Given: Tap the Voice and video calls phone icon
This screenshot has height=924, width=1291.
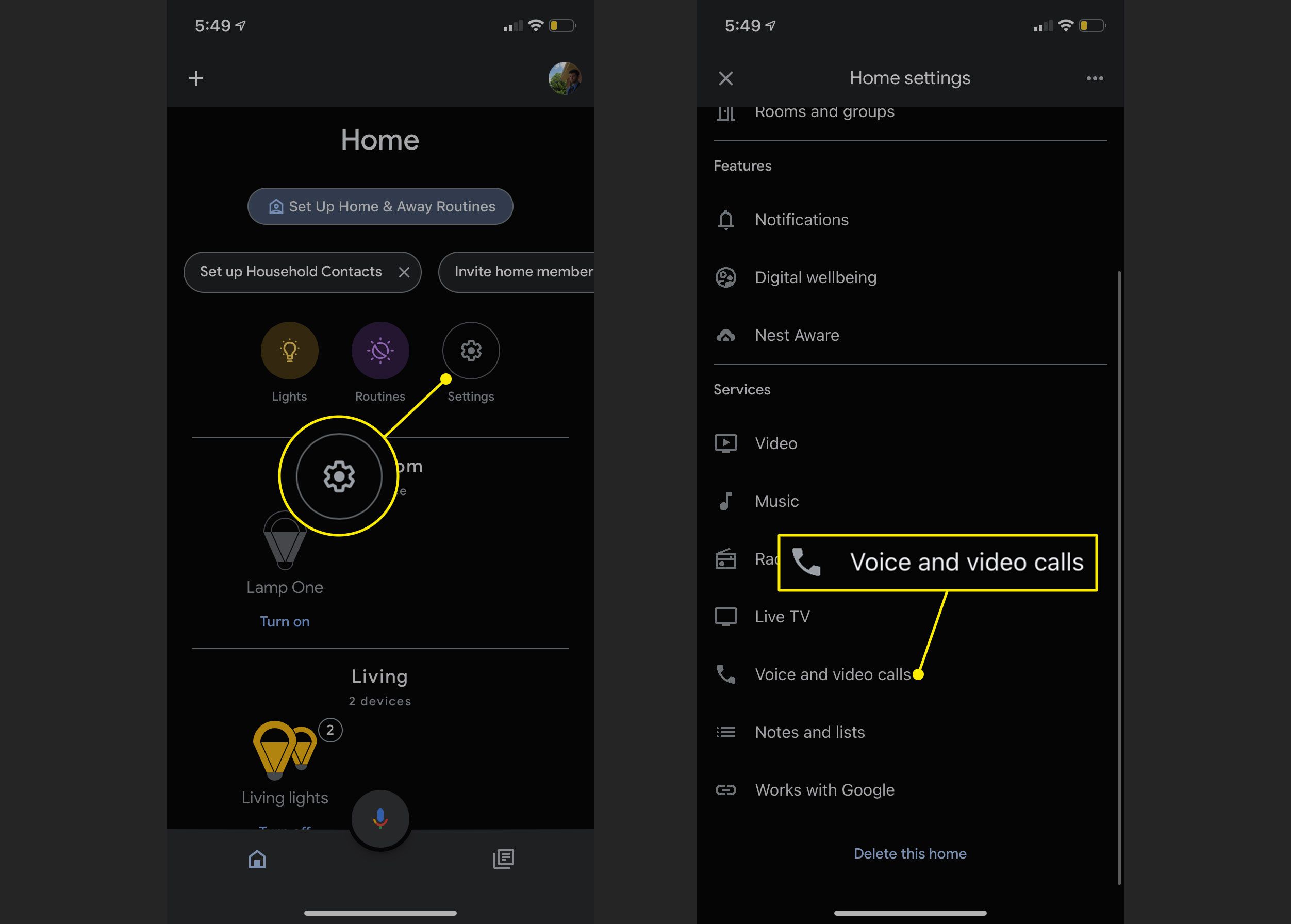Looking at the screenshot, I should 726,674.
